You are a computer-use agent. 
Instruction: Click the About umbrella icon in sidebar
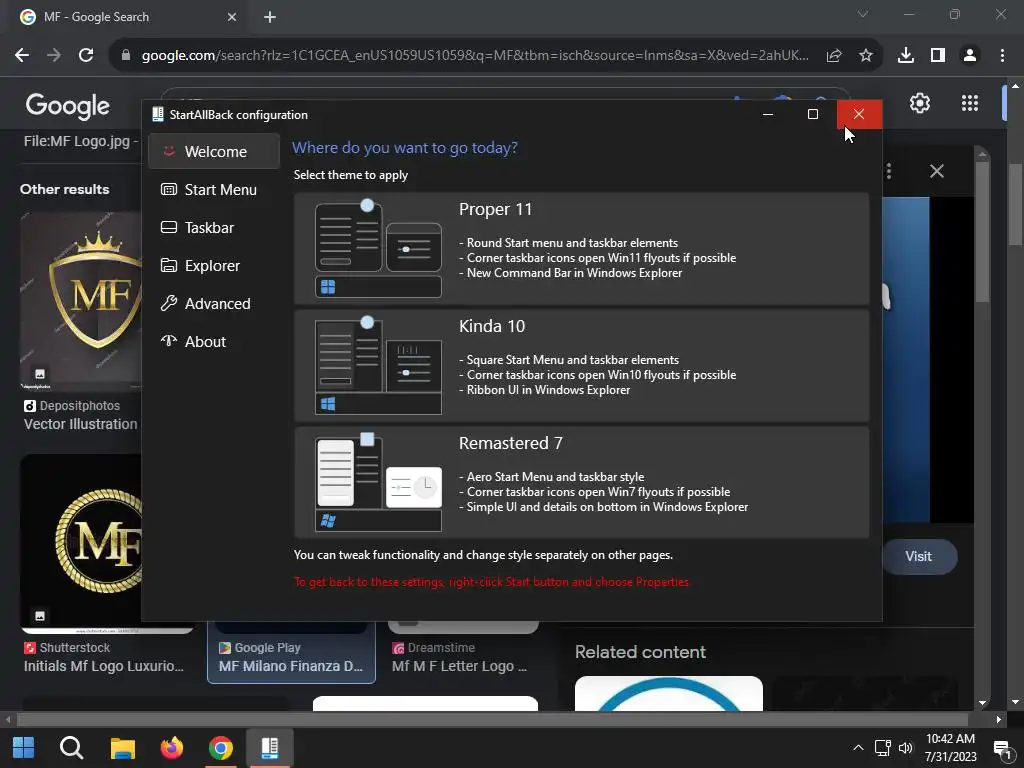(x=169, y=340)
